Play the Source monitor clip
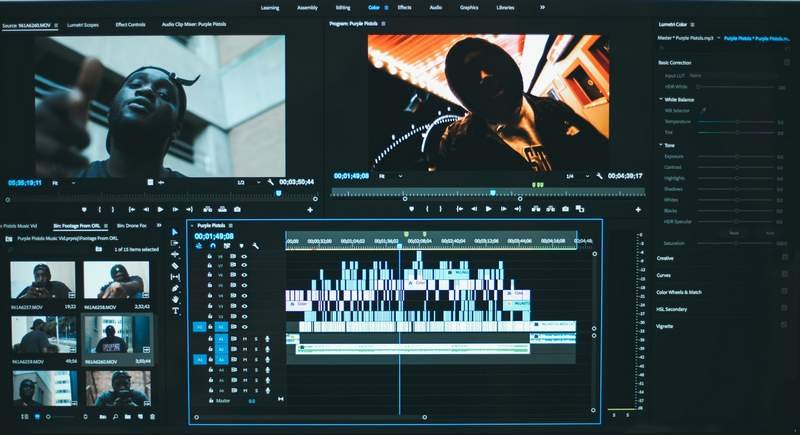This screenshot has width=800, height=435. pyautogui.click(x=160, y=209)
